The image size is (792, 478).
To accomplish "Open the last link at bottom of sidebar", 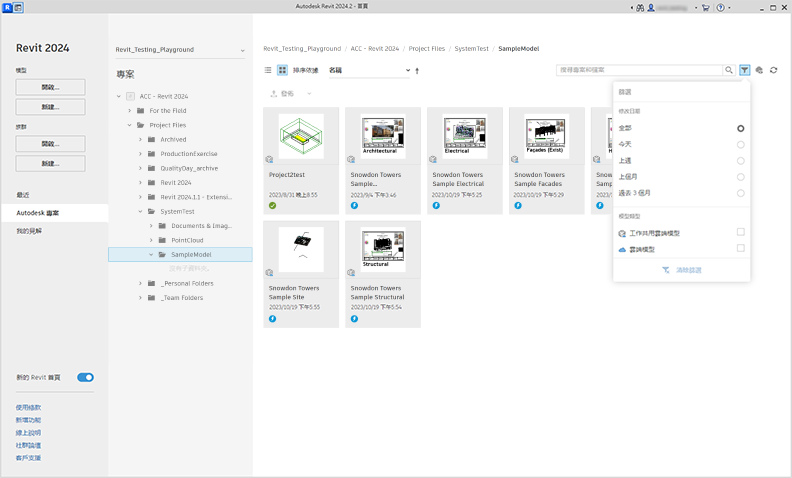I will 28,458.
